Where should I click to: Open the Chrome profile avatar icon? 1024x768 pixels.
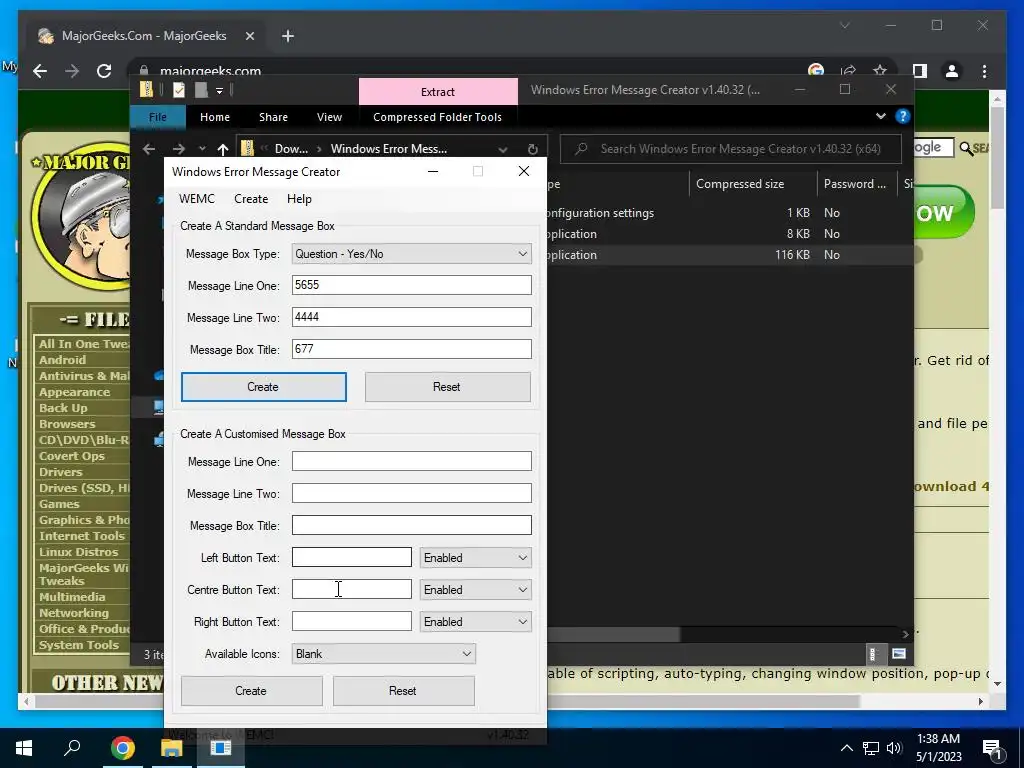[x=952, y=71]
